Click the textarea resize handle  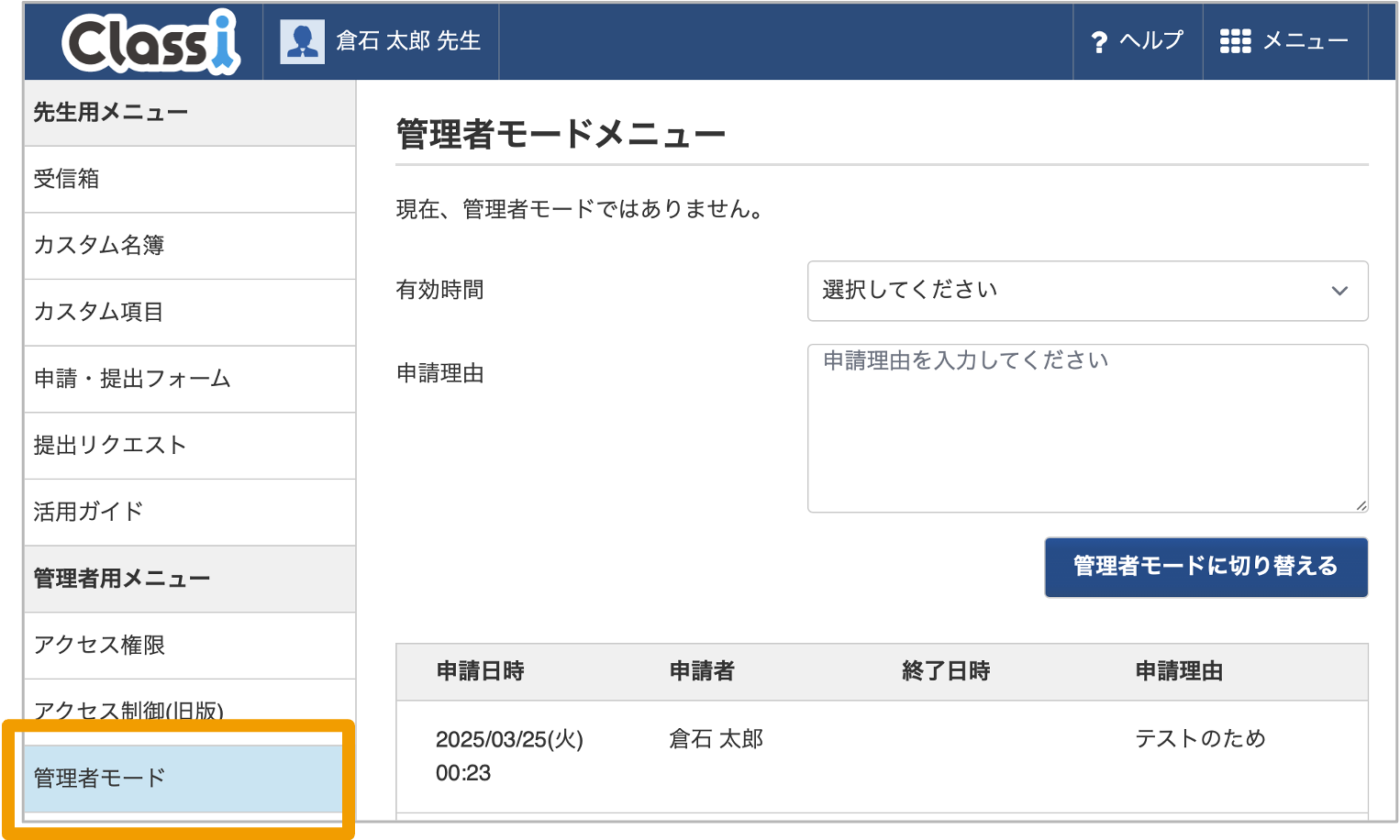click(x=1361, y=505)
